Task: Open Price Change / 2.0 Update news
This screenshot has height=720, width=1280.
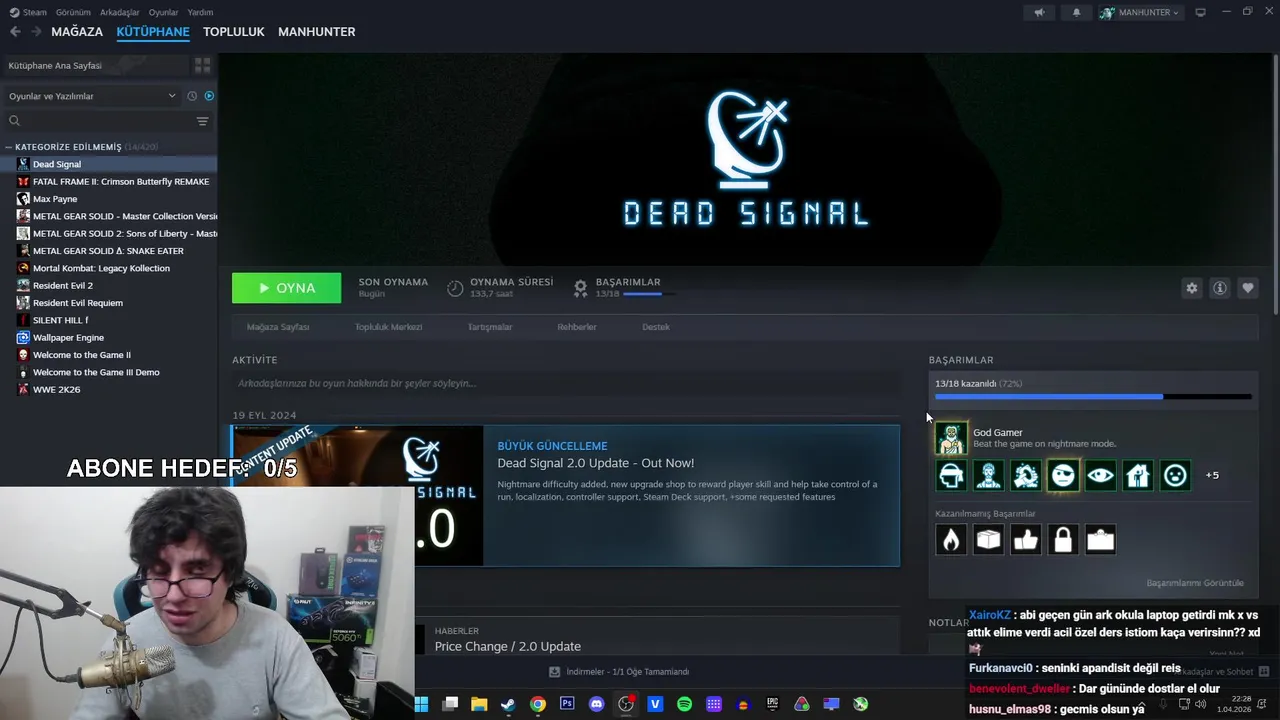Action: (x=507, y=646)
